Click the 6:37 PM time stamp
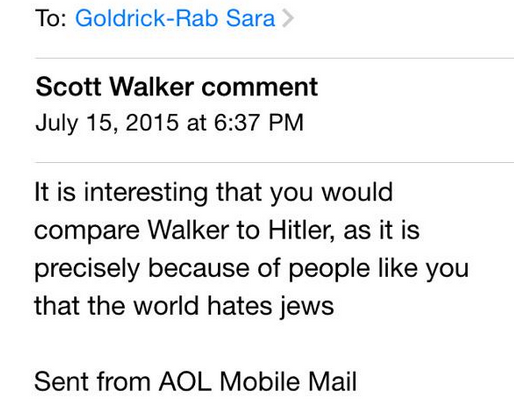Image resolution: width=514 pixels, height=413 pixels. pyautogui.click(x=259, y=123)
